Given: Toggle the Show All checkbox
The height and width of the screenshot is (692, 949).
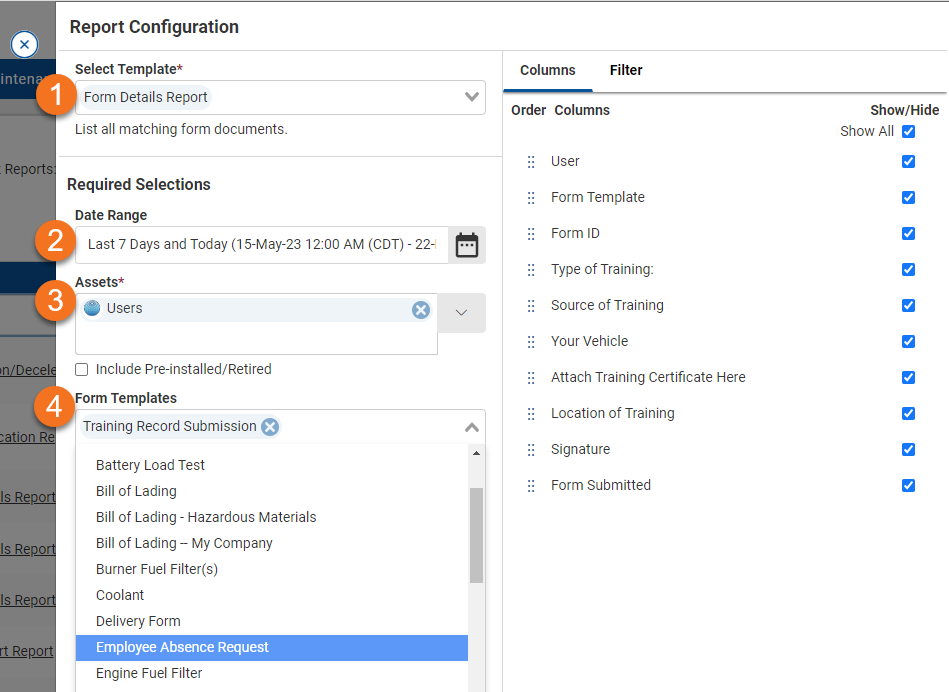Looking at the screenshot, I should click(908, 131).
